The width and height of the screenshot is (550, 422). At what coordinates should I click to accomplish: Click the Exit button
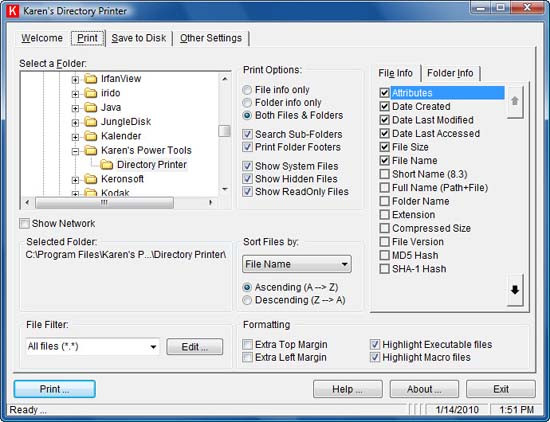(501, 389)
